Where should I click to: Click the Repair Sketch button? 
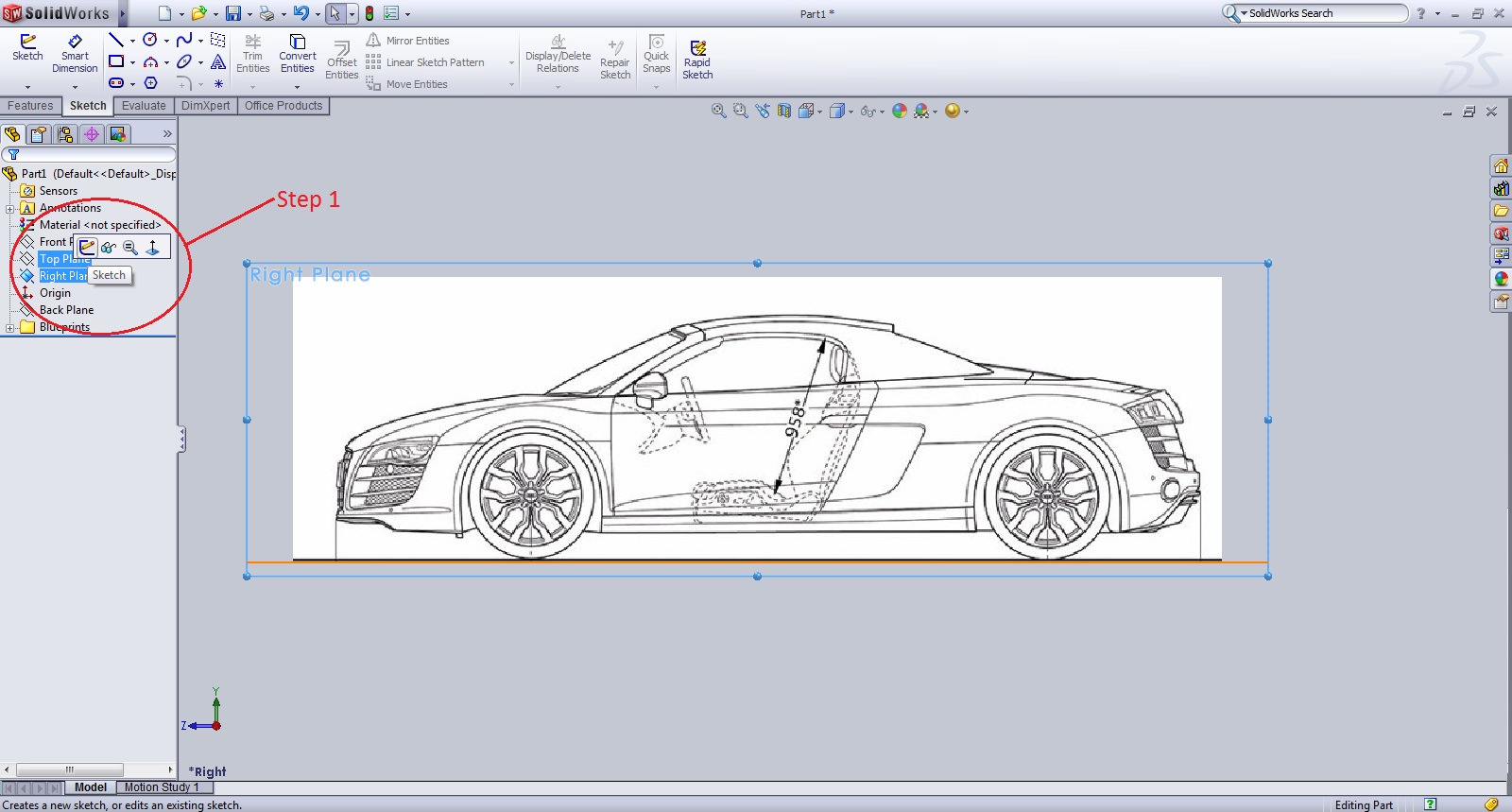coord(615,60)
